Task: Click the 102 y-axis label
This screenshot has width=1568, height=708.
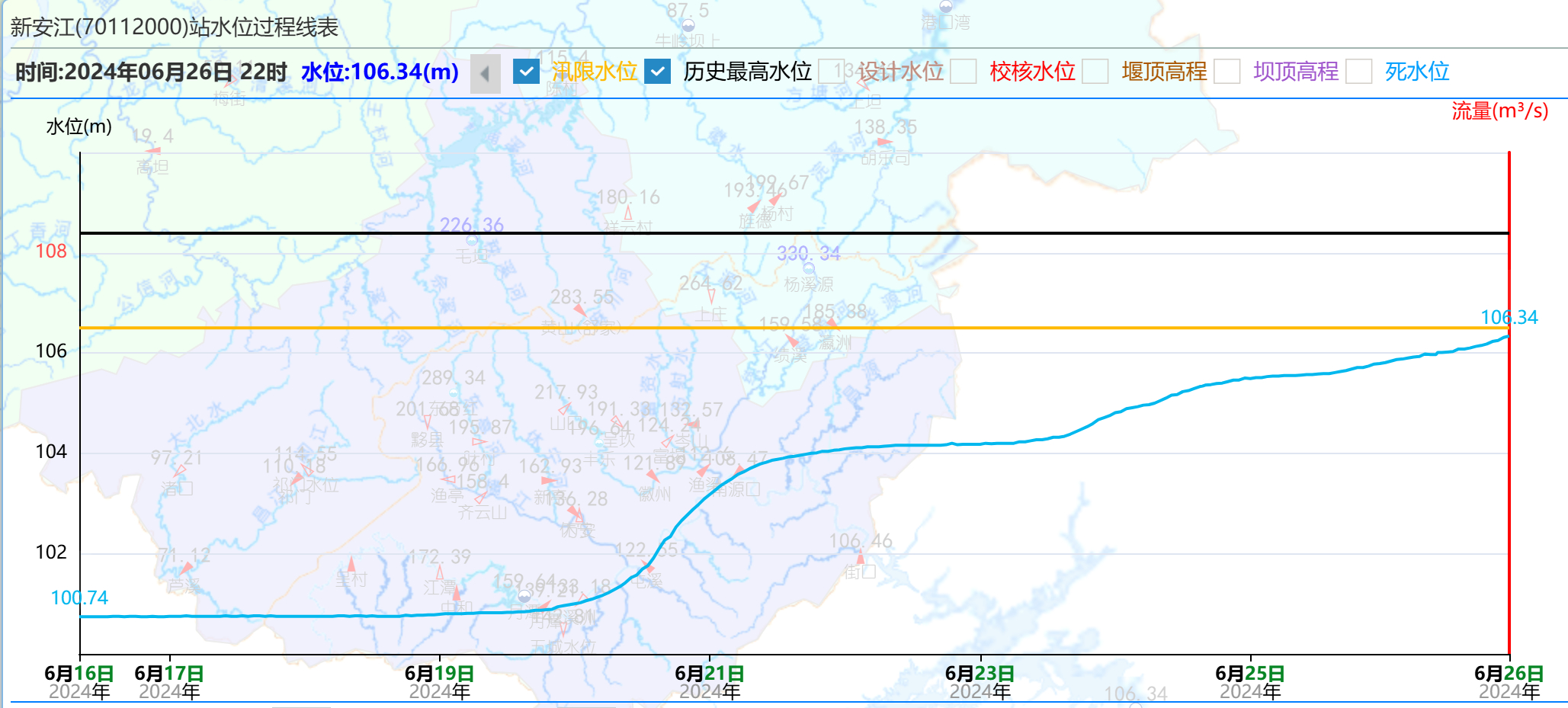Action: [51, 553]
